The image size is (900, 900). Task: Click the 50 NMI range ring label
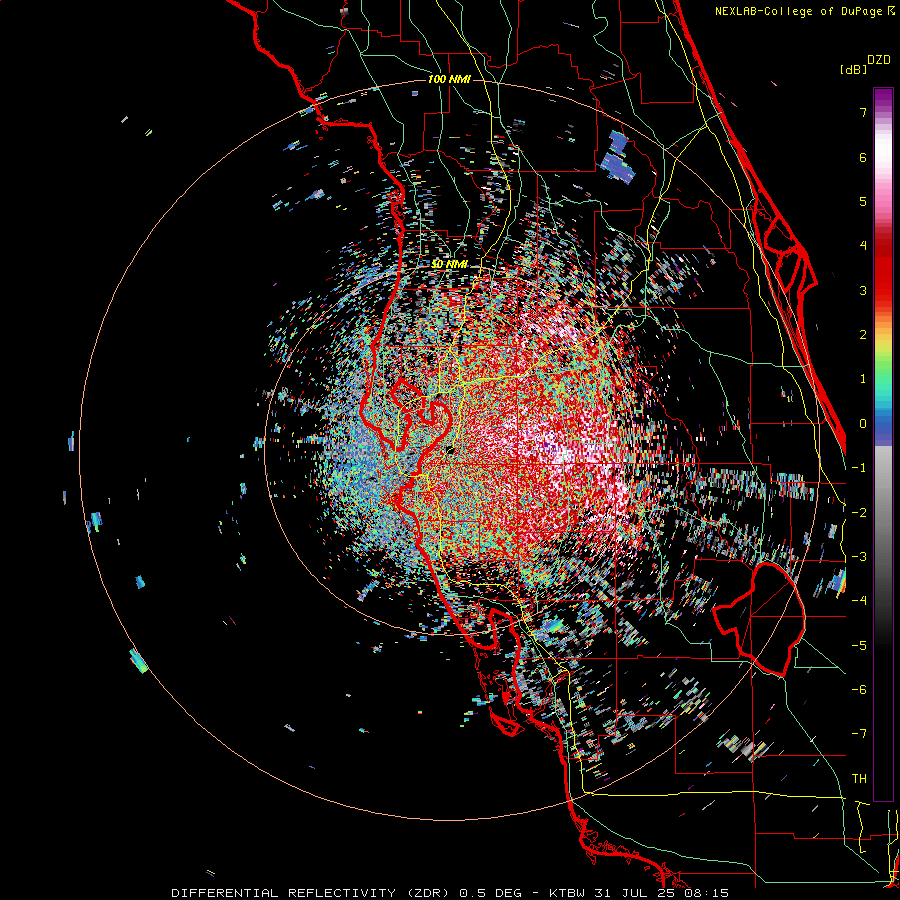pyautogui.click(x=449, y=264)
